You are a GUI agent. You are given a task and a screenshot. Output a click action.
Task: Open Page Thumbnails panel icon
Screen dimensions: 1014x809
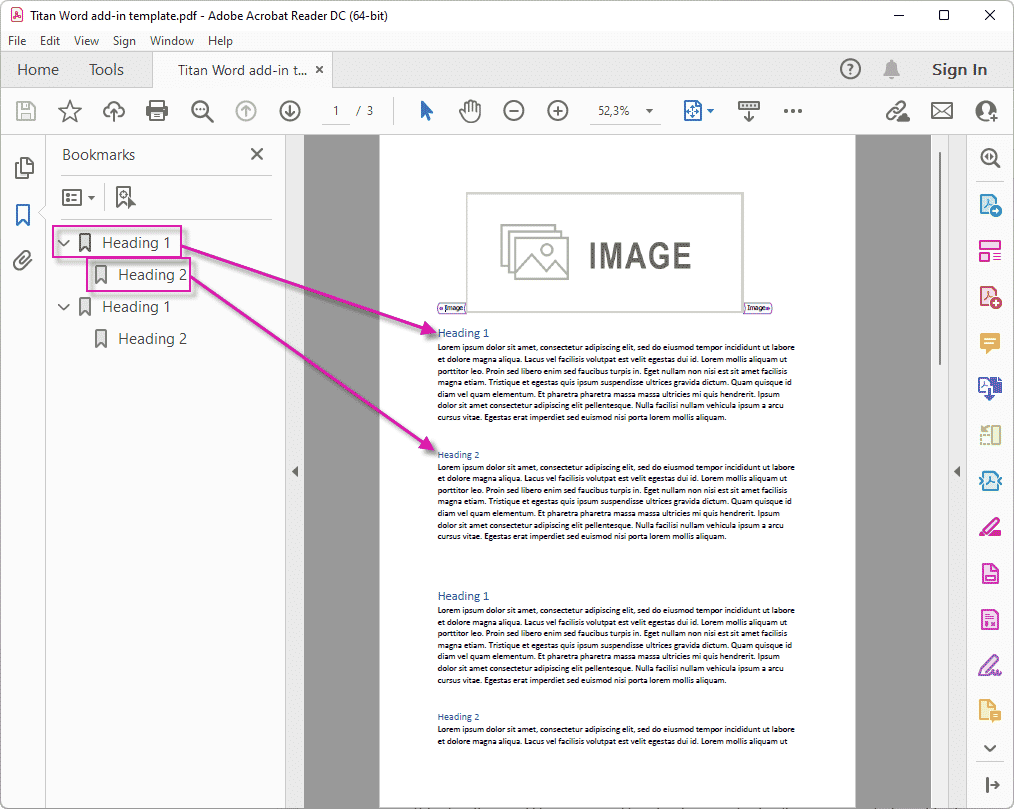(24, 168)
